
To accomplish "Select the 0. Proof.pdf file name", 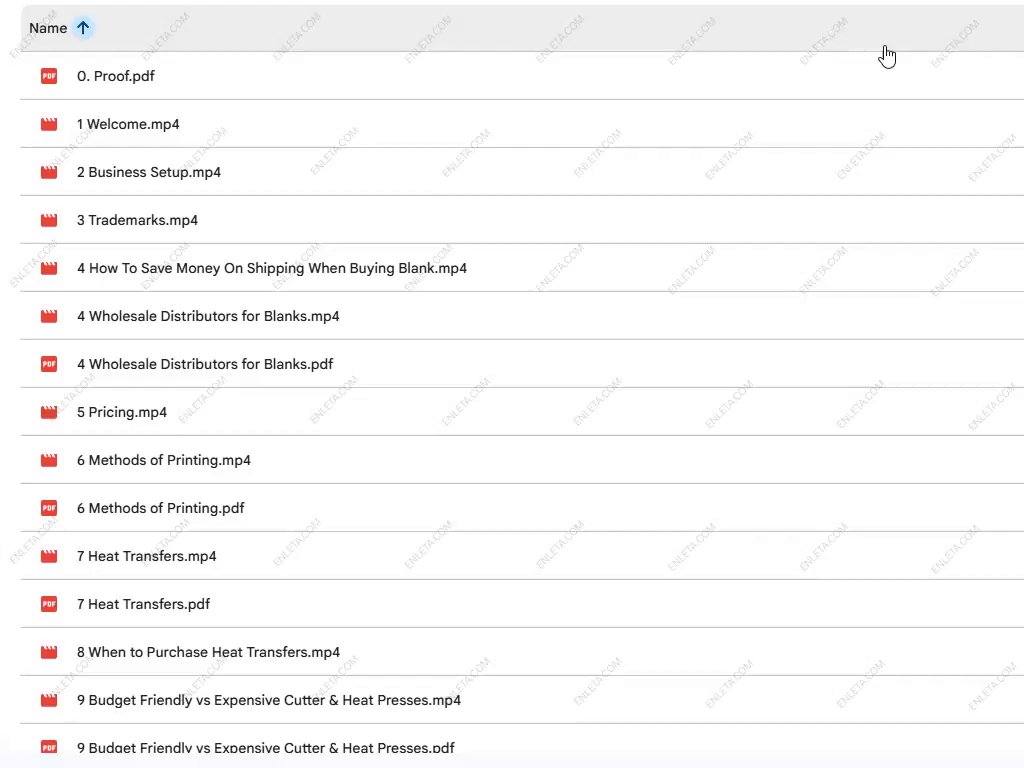I will point(115,76).
